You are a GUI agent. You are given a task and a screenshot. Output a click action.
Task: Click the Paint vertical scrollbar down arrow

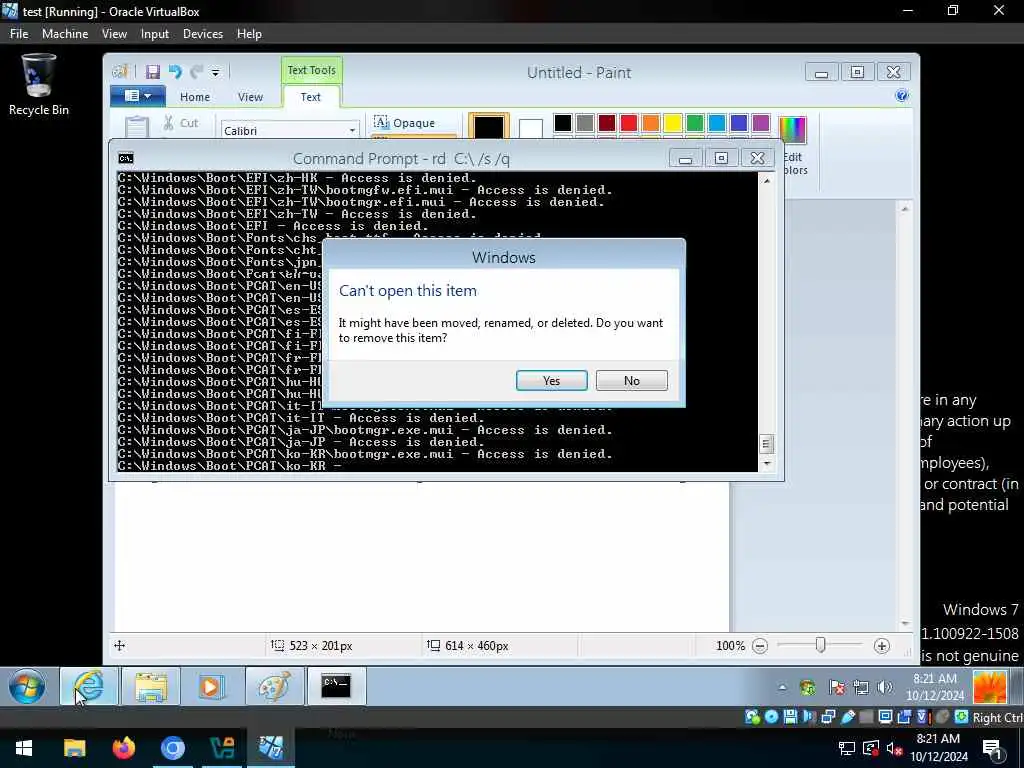(x=904, y=624)
